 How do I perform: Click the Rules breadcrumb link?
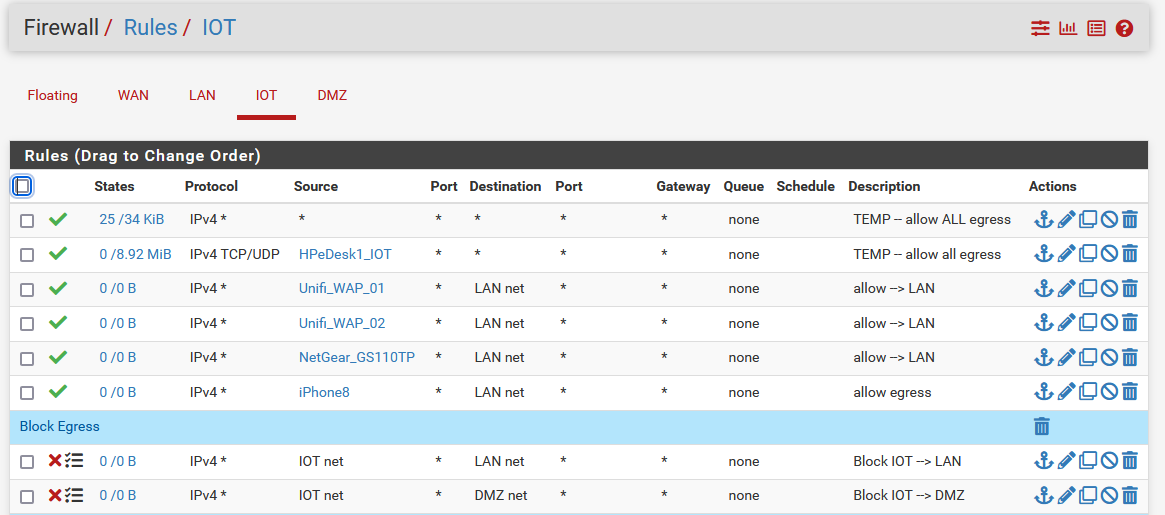coord(150,28)
